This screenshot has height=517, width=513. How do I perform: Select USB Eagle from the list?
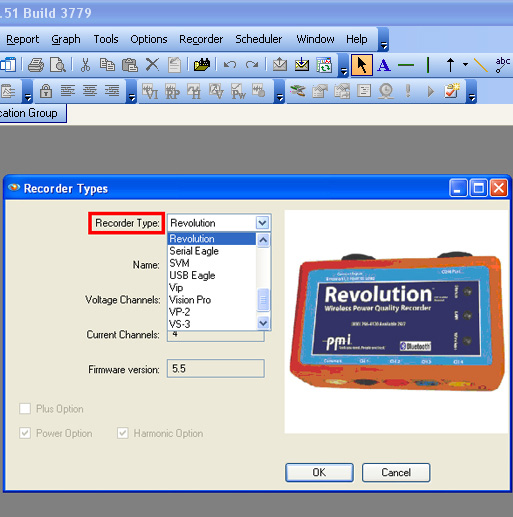(x=211, y=275)
